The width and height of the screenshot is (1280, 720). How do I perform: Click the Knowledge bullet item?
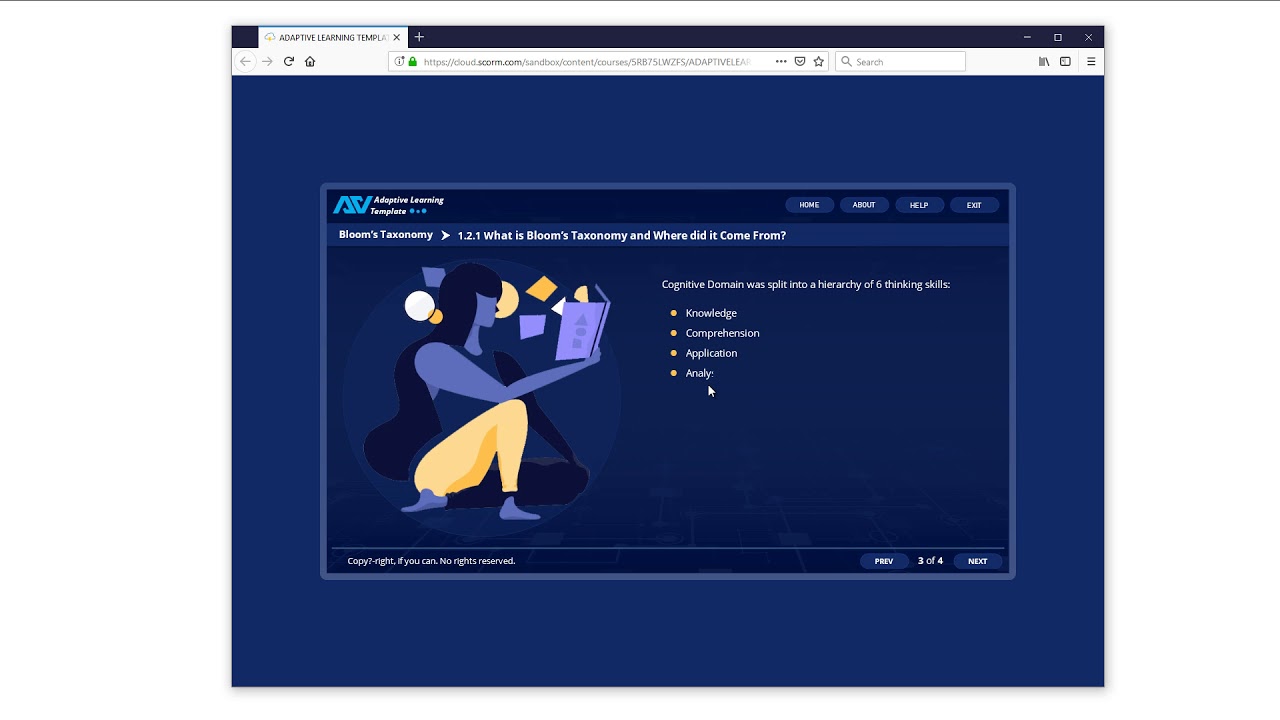711,313
